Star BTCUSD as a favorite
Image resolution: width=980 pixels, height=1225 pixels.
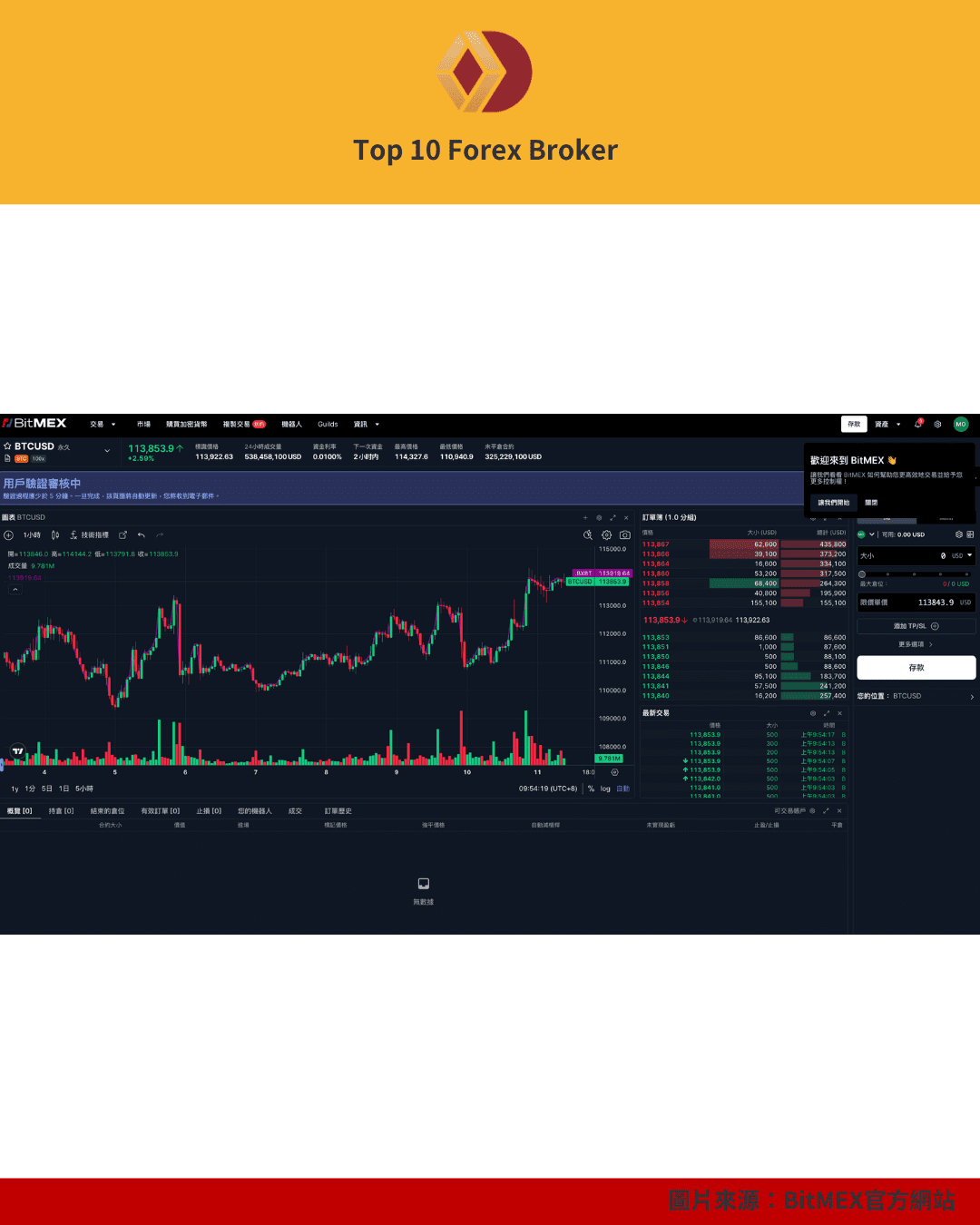(7, 446)
